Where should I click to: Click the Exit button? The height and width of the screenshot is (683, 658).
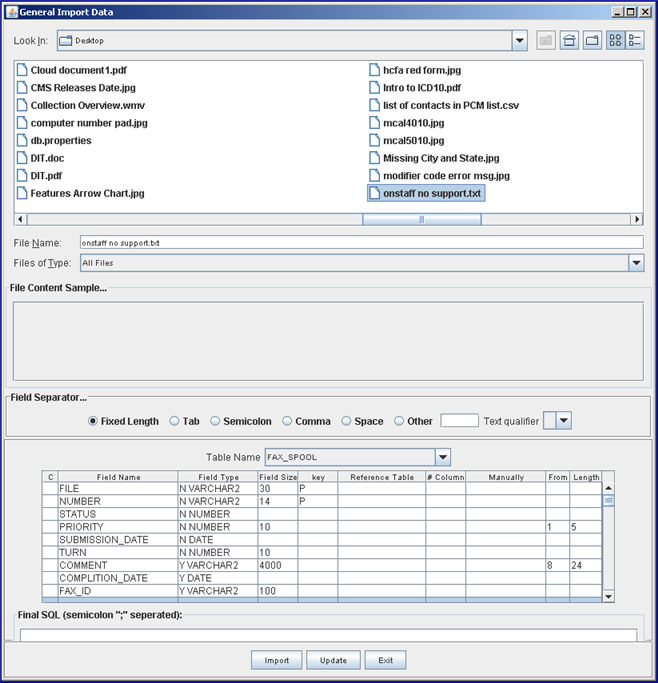click(385, 660)
